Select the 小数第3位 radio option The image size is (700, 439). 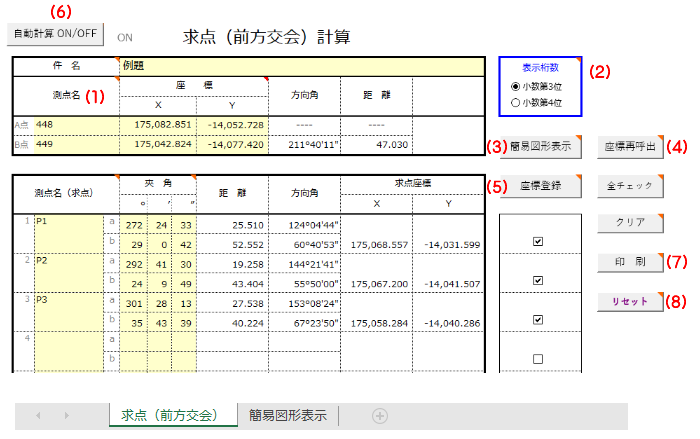click(515, 87)
